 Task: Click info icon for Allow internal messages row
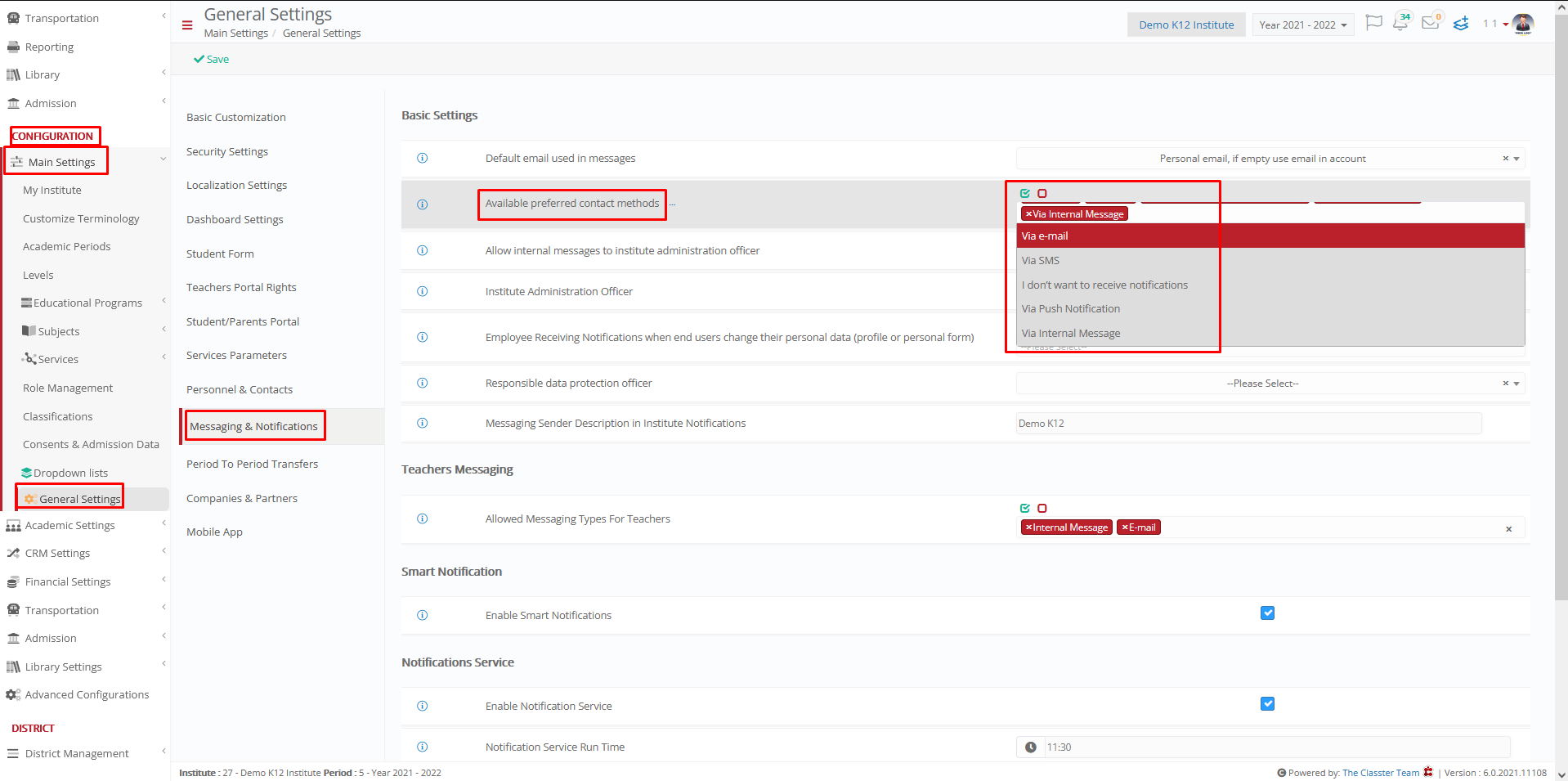423,250
